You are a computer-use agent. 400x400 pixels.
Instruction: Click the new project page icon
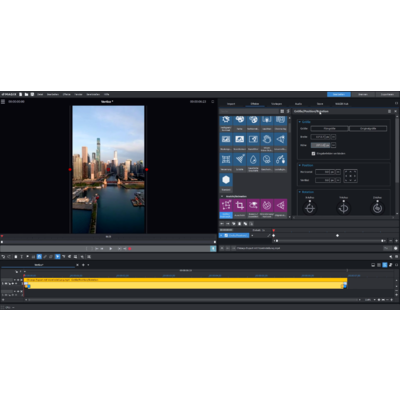click(x=21, y=94)
